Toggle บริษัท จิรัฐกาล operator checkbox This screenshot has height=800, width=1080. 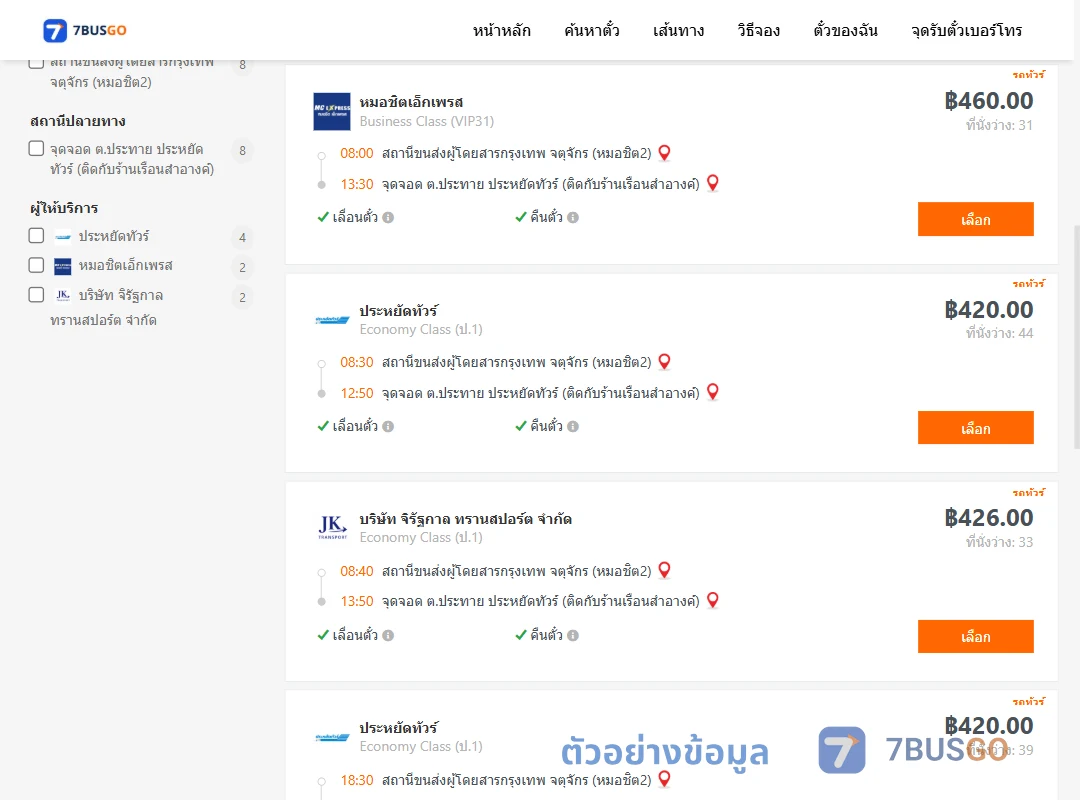click(37, 295)
